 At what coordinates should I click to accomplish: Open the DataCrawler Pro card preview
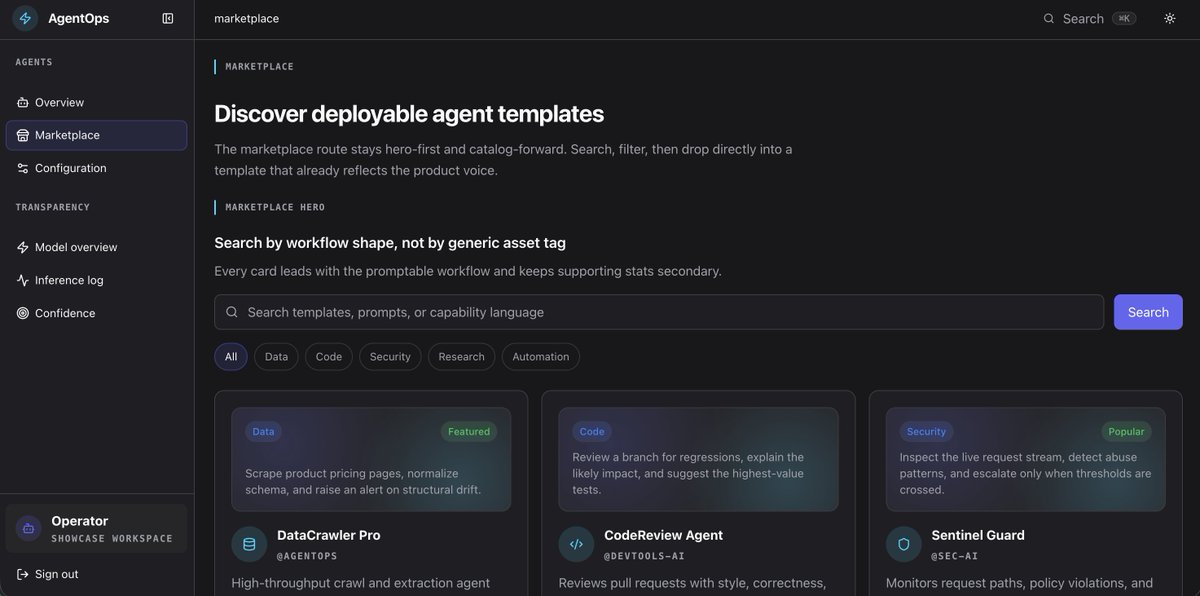[371, 459]
